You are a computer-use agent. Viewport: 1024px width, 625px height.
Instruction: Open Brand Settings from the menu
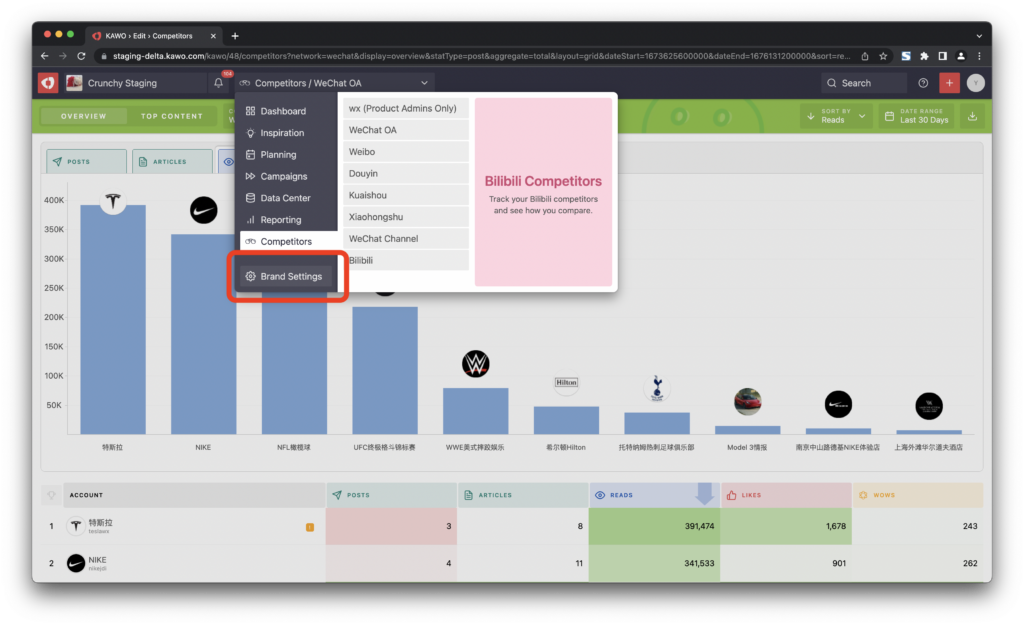288,276
